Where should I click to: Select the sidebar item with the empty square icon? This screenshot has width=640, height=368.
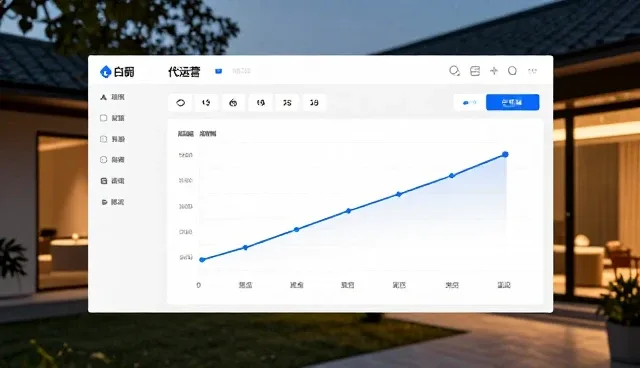click(112, 118)
